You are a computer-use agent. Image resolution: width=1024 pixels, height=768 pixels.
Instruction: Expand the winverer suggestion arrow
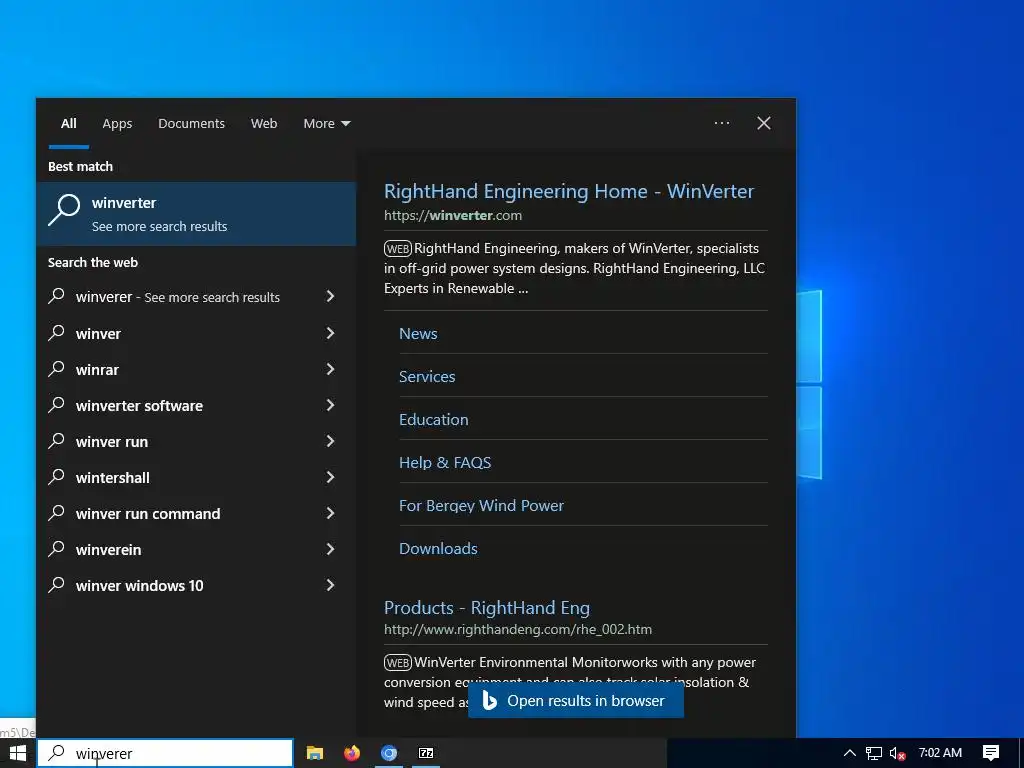click(330, 296)
